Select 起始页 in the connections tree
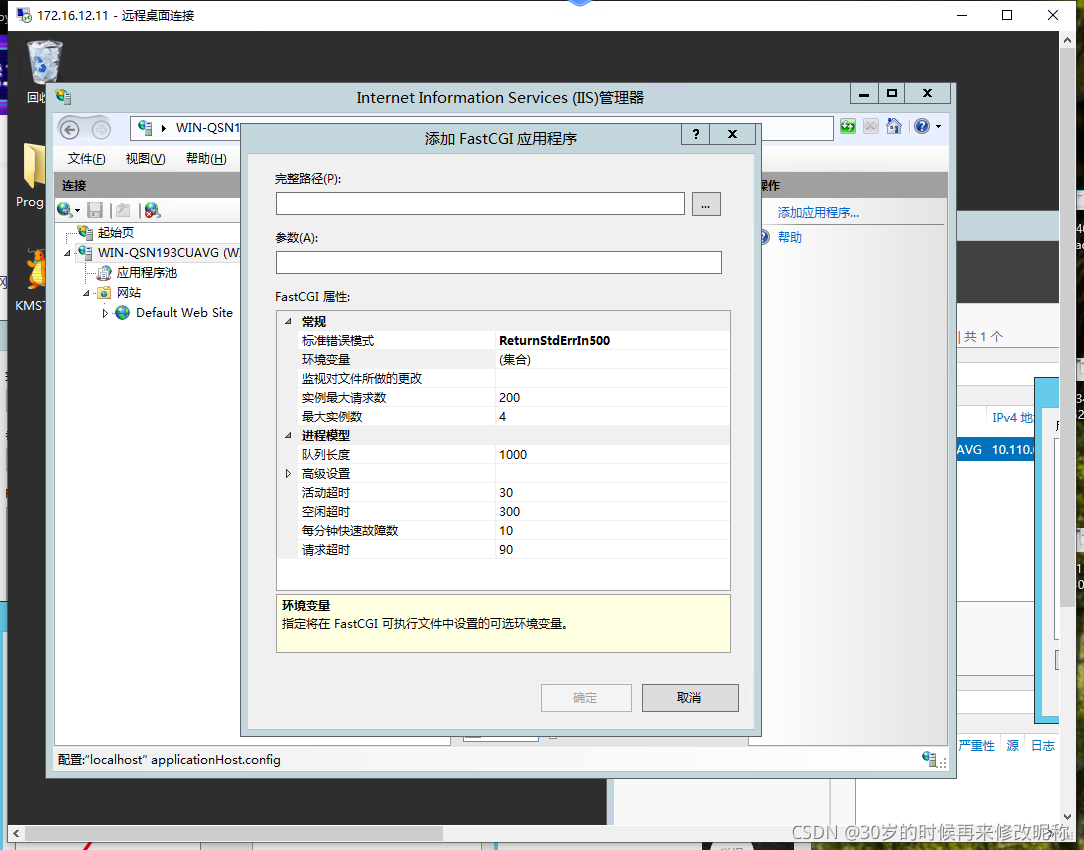The height and width of the screenshot is (850, 1084). point(115,233)
